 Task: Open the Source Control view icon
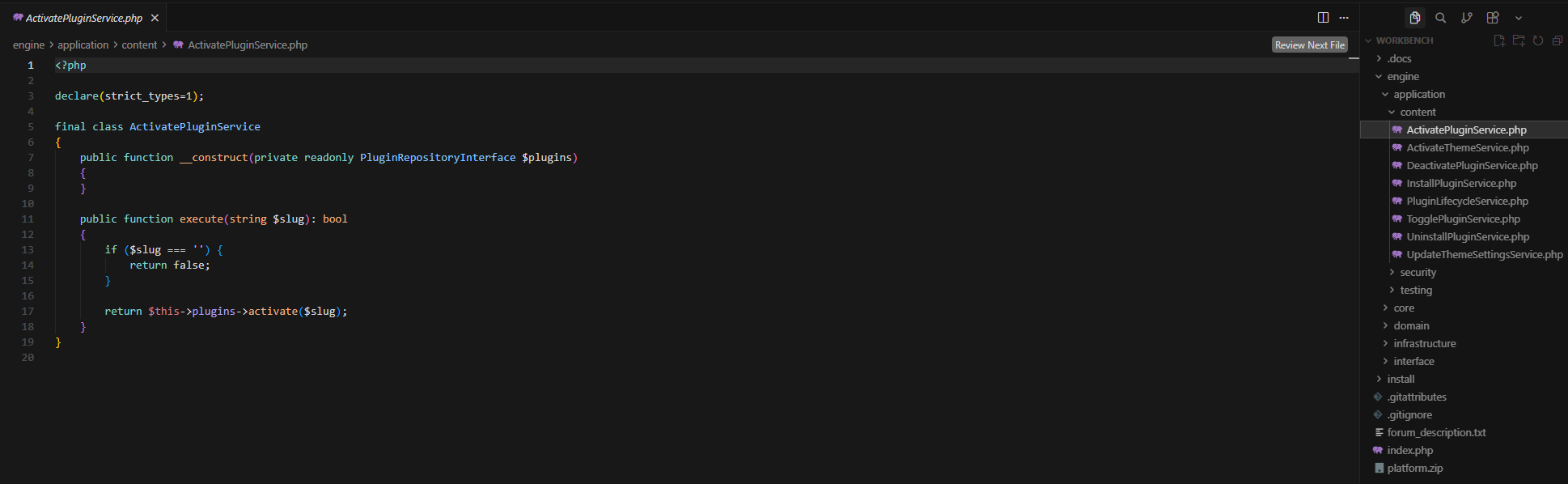1466,18
